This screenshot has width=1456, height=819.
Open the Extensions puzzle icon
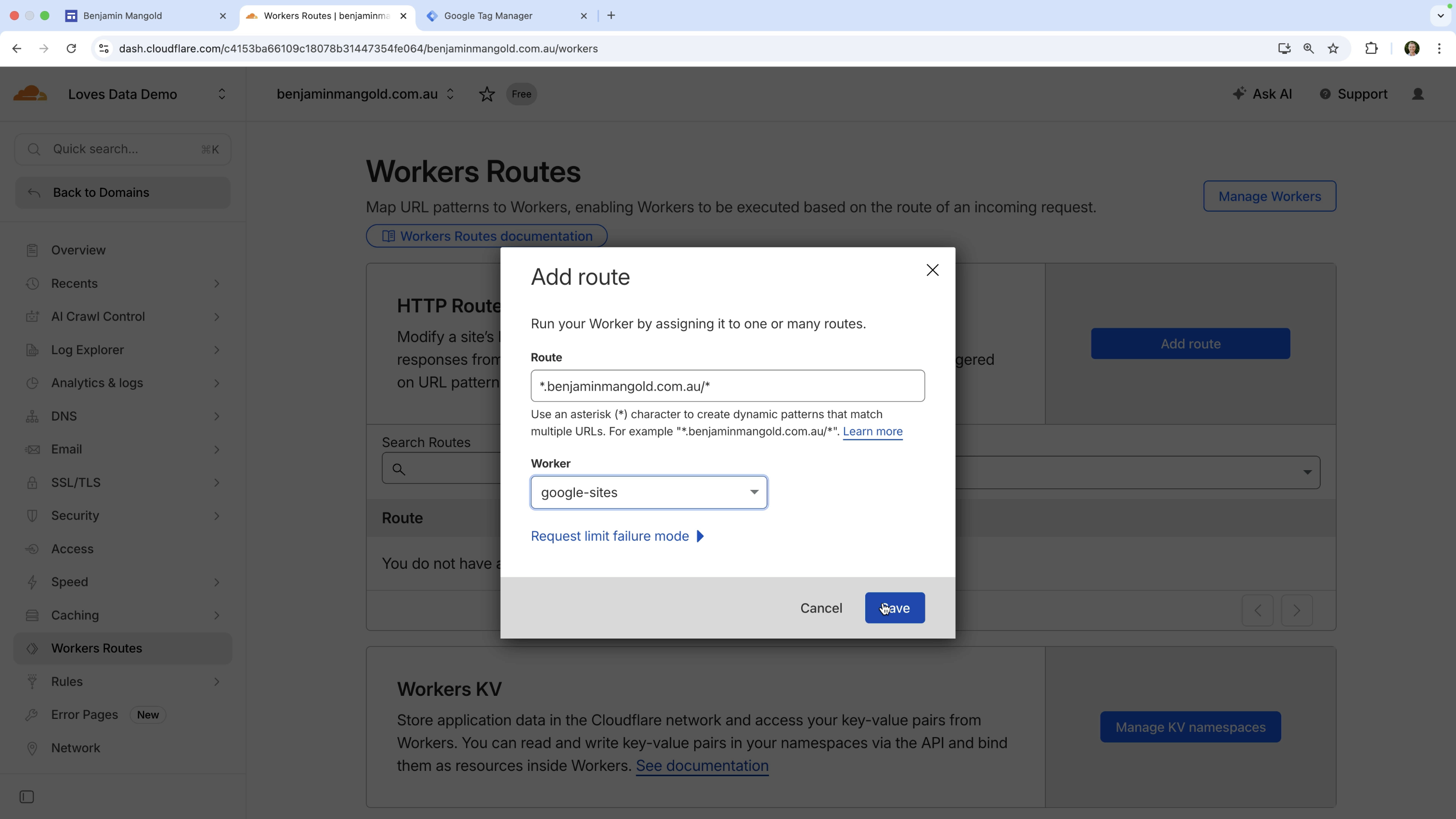1371,49
